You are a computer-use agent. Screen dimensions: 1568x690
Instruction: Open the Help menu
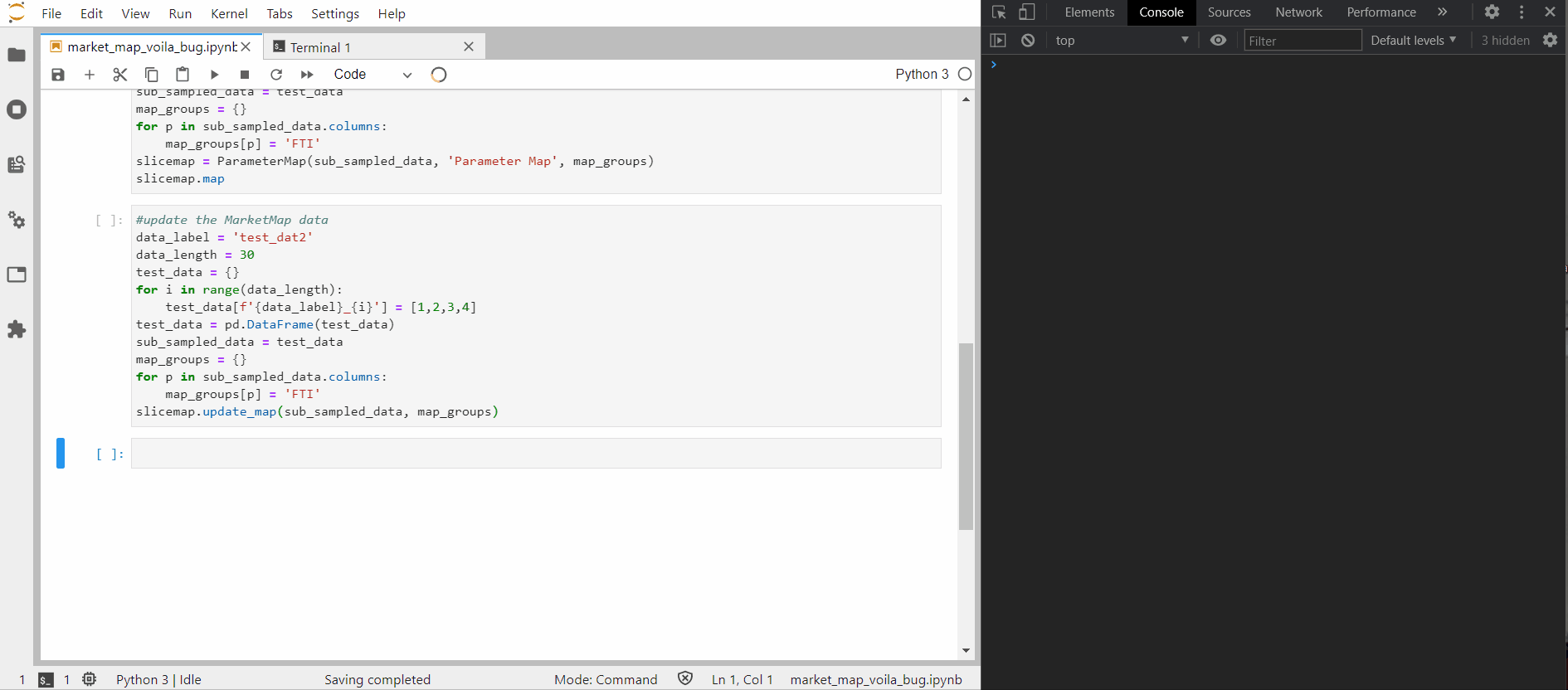(x=392, y=13)
